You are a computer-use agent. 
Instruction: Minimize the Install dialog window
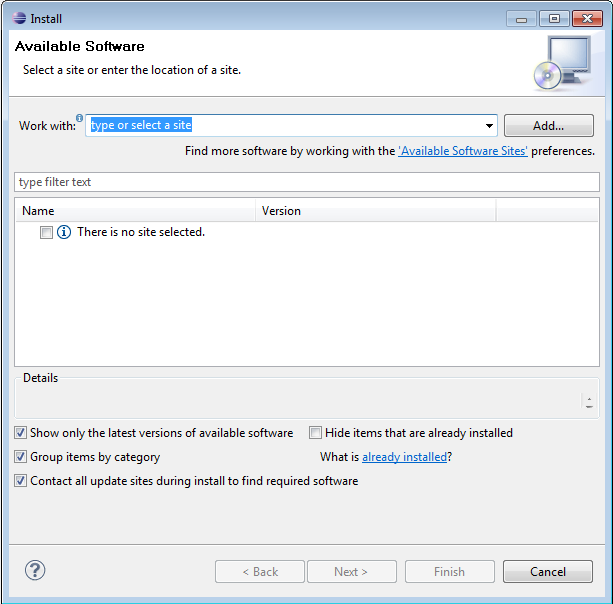[523, 18]
